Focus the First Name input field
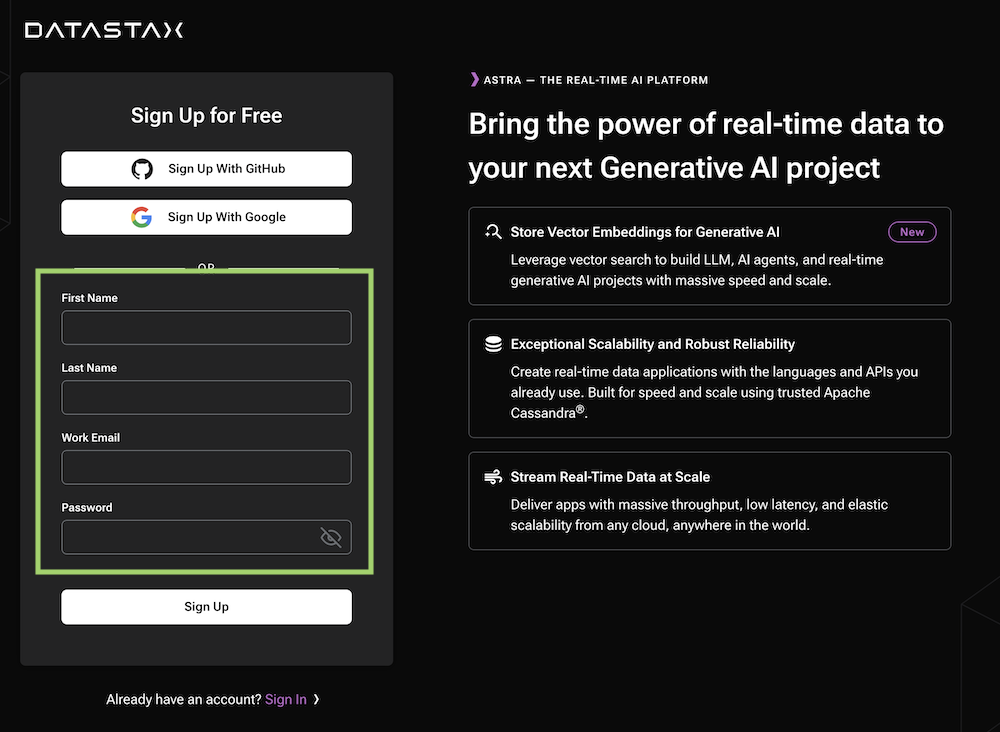The width and height of the screenshot is (1000, 732). click(x=207, y=328)
